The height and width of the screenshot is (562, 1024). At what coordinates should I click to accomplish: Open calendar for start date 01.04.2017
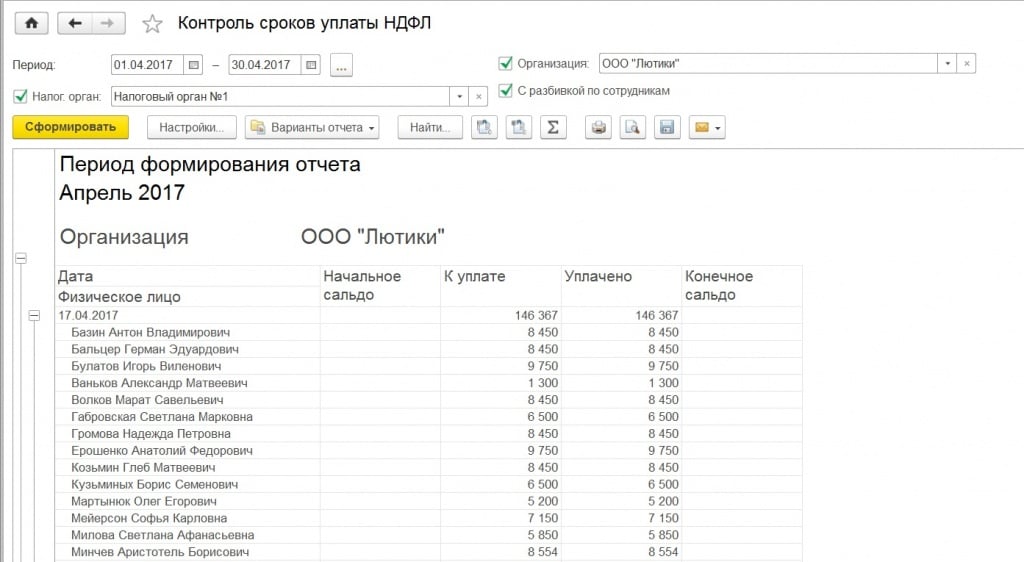194,65
